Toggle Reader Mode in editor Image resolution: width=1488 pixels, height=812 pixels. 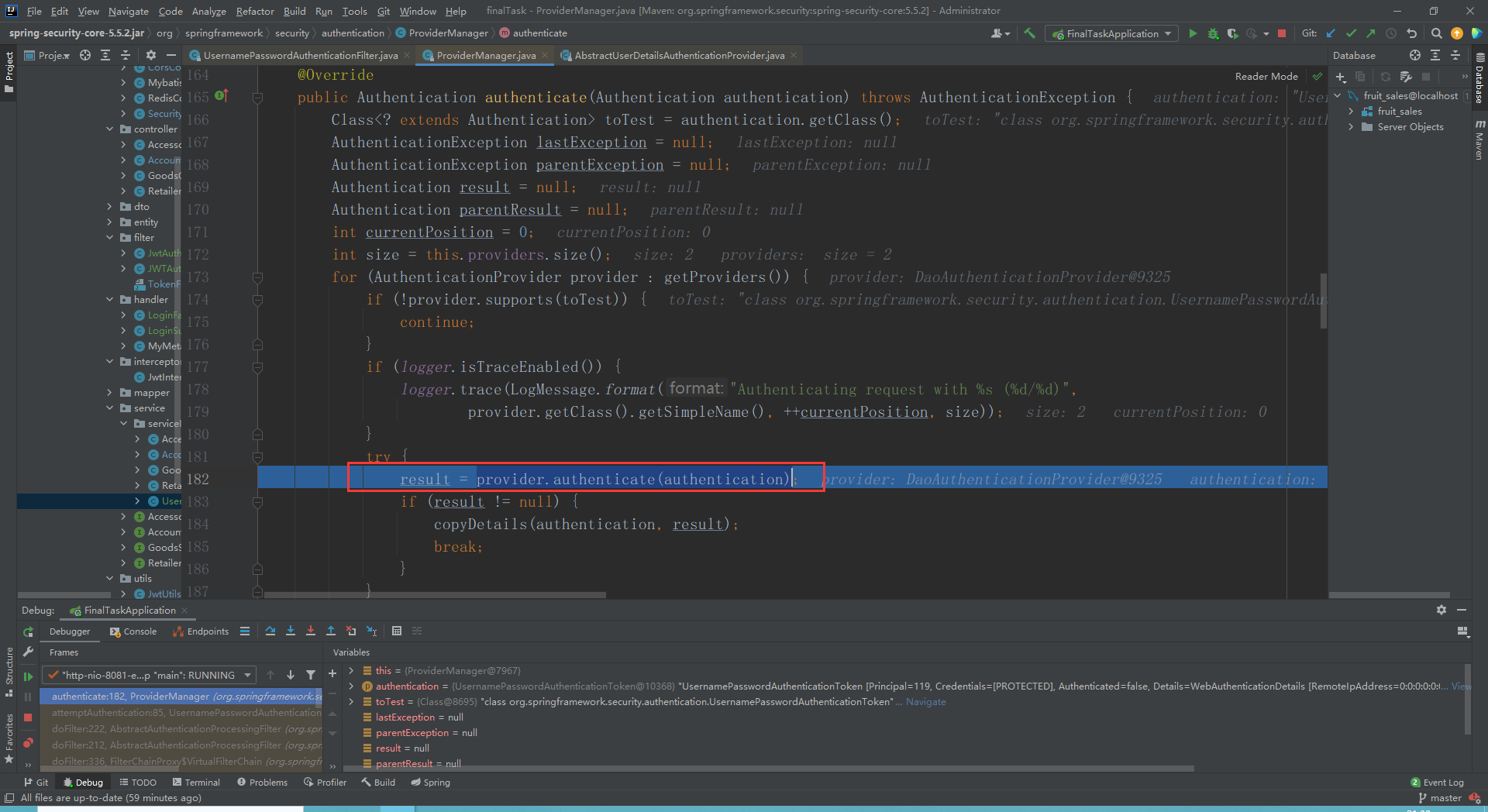[1266, 76]
